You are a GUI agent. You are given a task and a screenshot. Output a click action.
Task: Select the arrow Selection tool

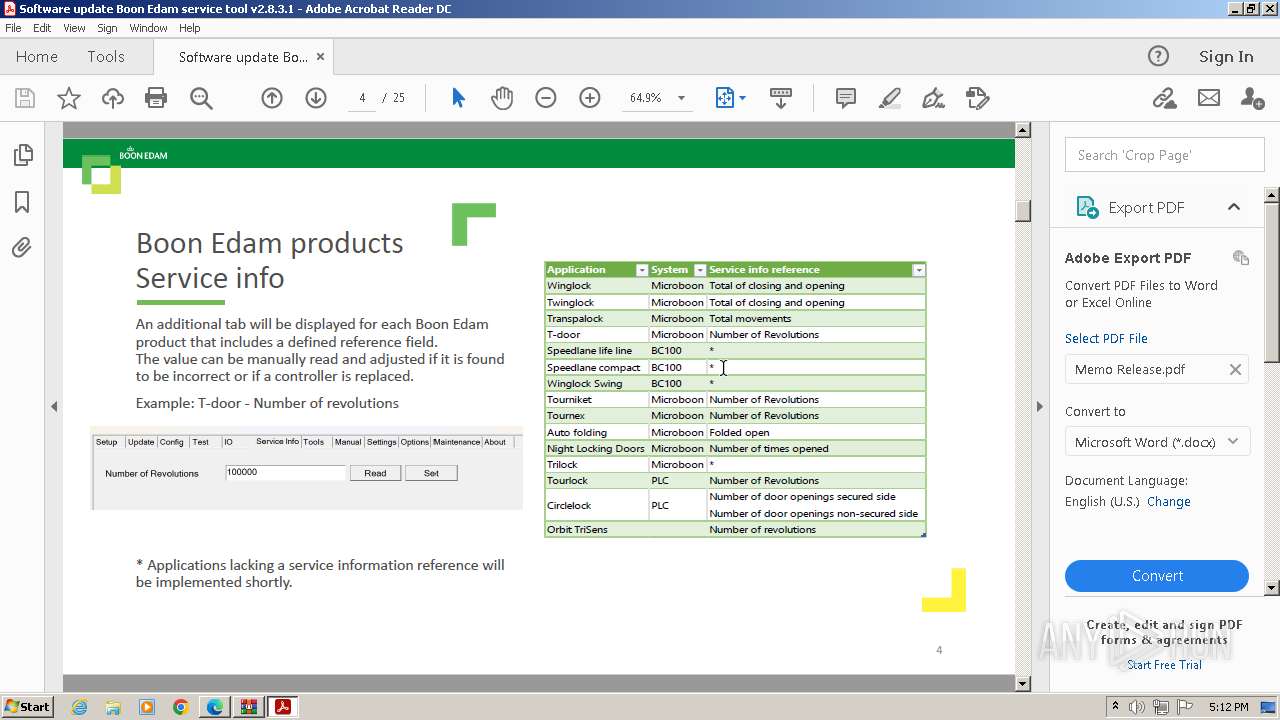[458, 98]
